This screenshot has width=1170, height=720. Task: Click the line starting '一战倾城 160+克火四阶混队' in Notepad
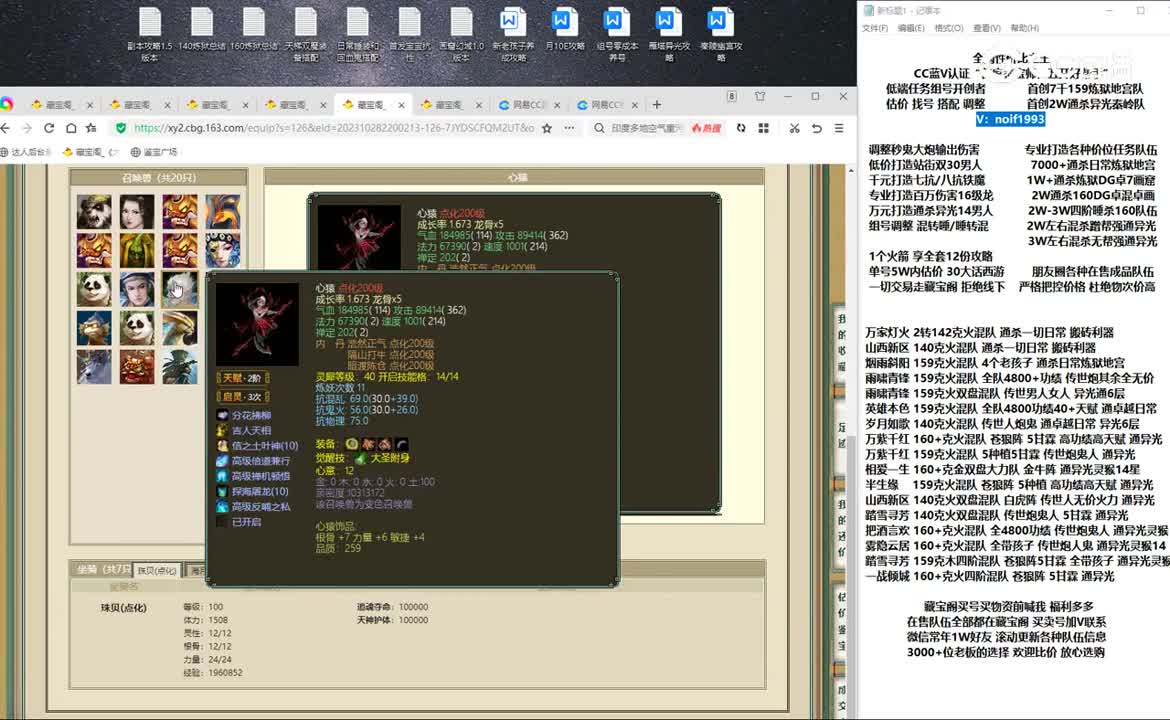click(989, 576)
